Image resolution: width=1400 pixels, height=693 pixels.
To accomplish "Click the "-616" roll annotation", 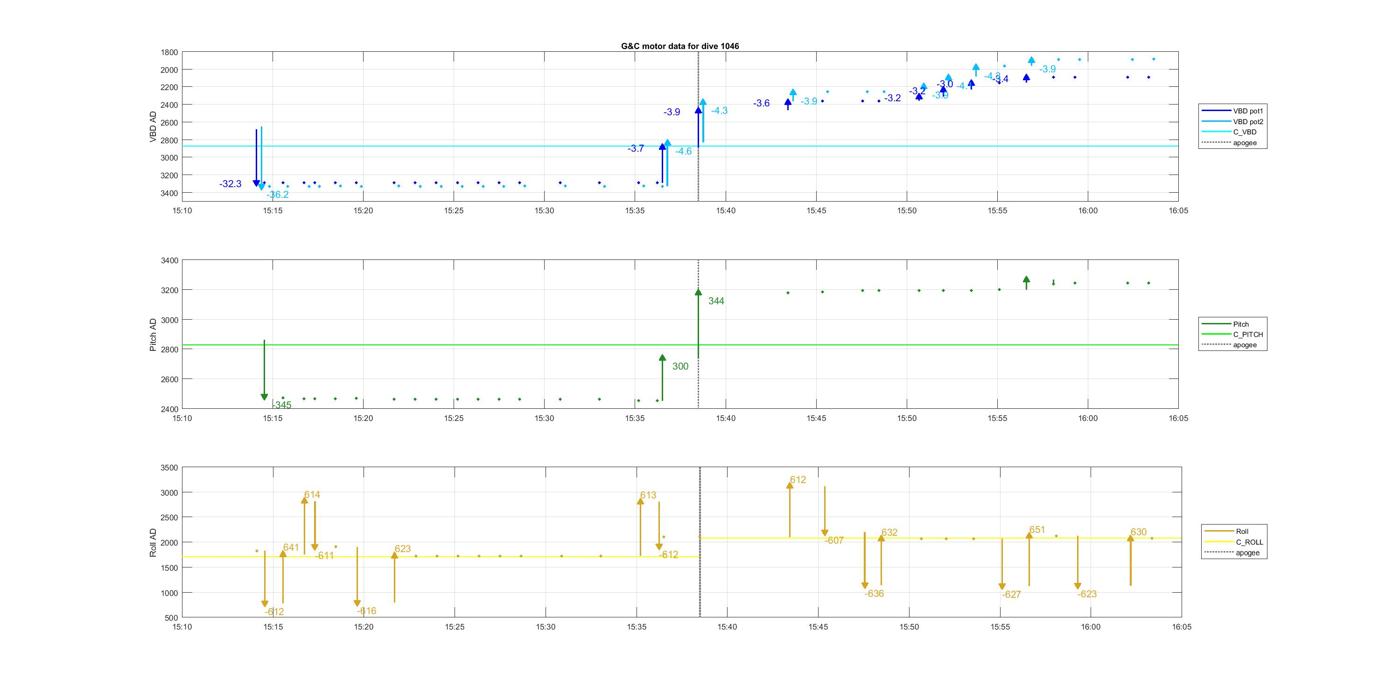I will 366,610.
